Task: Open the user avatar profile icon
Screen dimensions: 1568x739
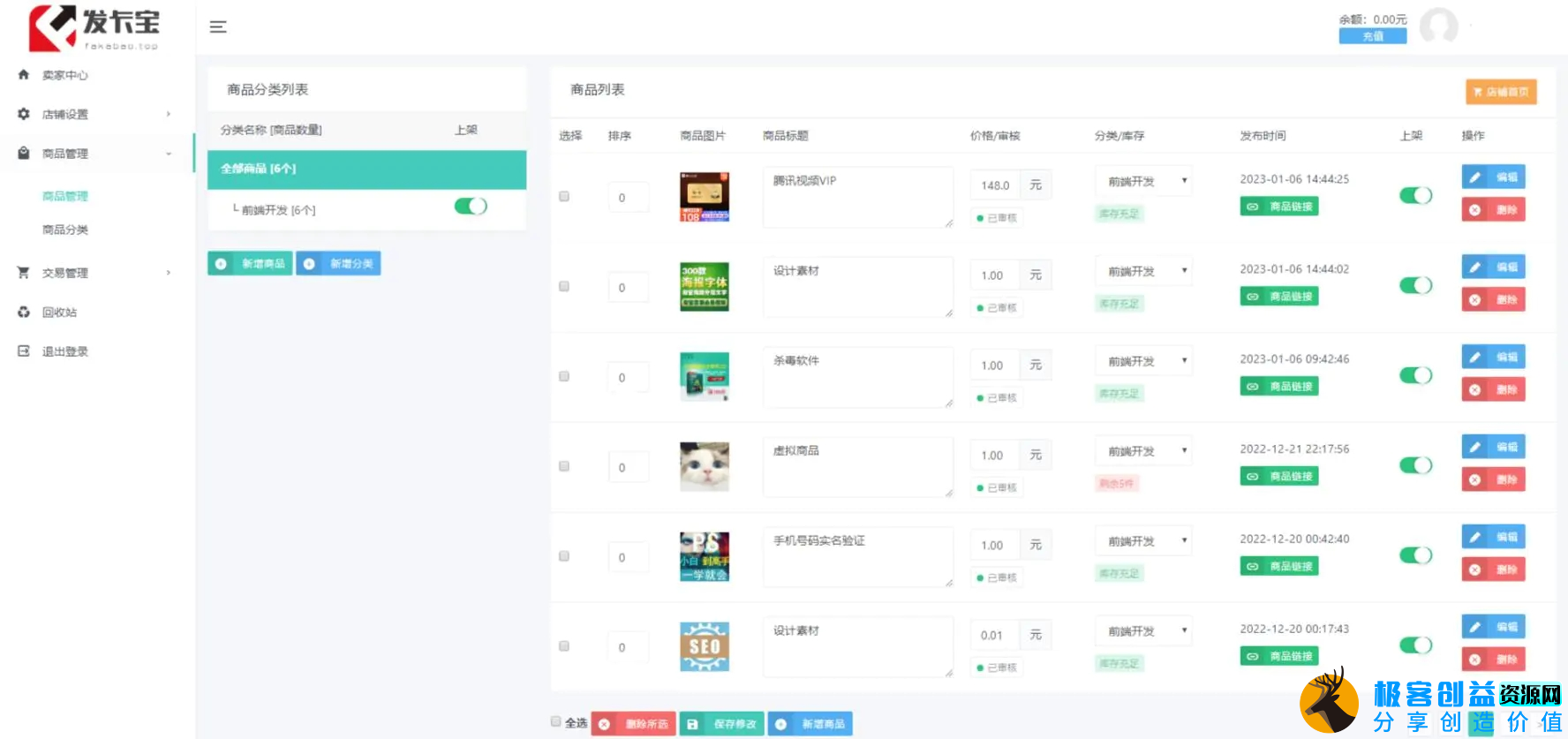Action: (1438, 26)
